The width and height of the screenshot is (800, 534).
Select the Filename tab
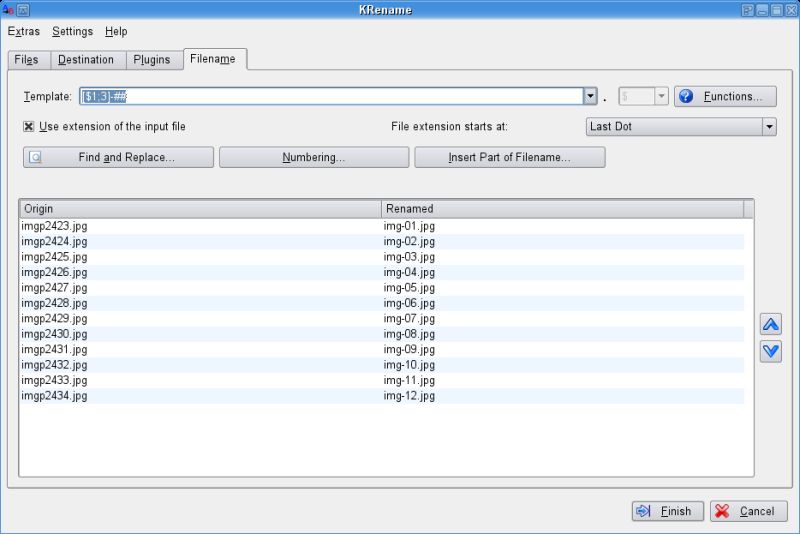pos(215,59)
